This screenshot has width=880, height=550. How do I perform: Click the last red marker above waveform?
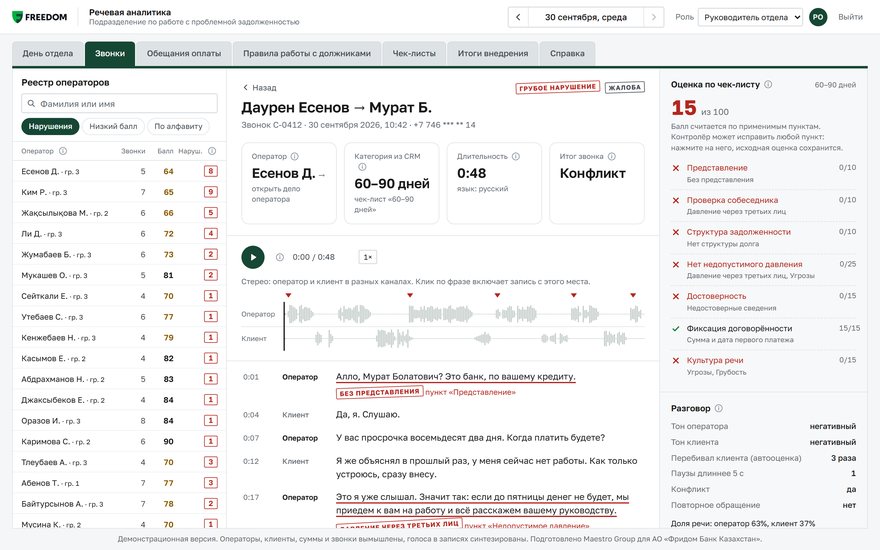(x=633, y=295)
